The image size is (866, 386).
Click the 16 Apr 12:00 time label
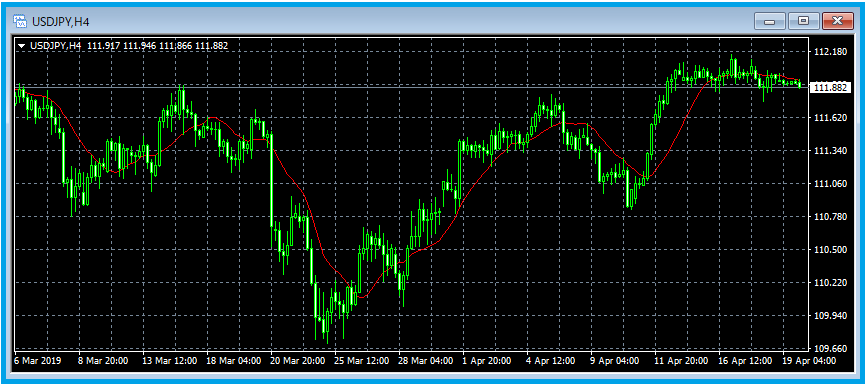click(x=746, y=361)
